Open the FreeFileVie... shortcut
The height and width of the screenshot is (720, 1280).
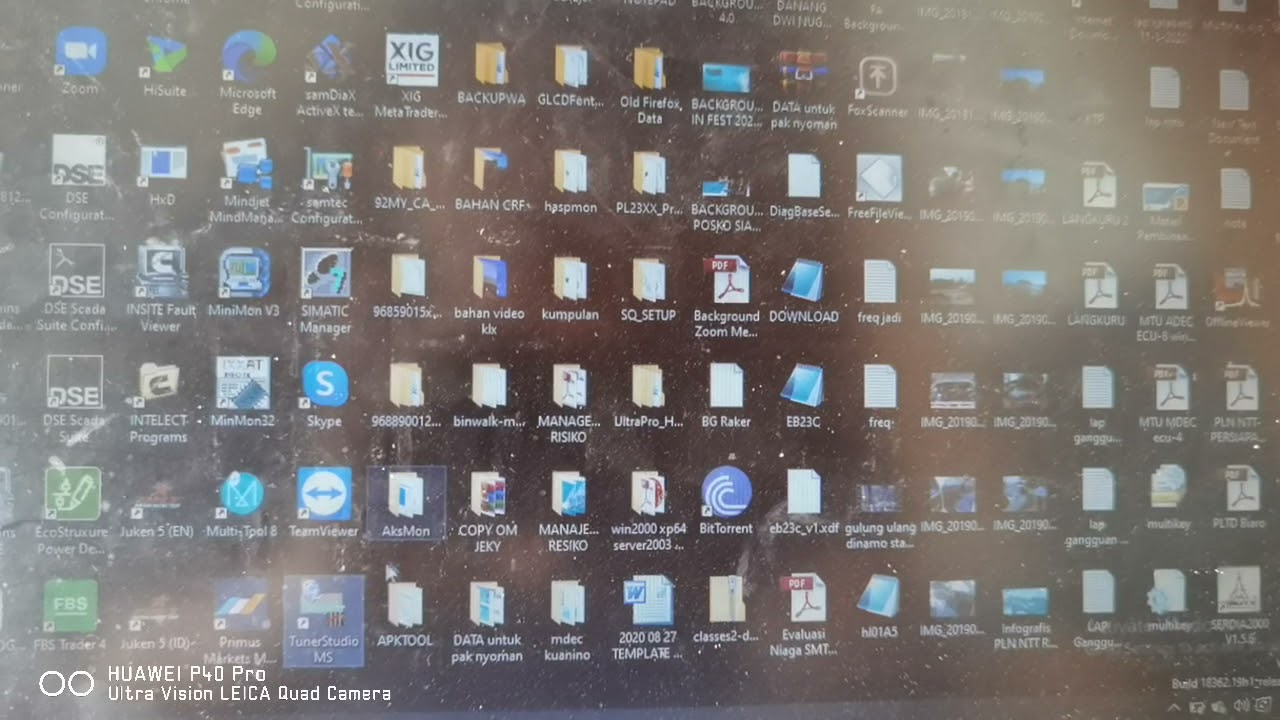click(879, 187)
